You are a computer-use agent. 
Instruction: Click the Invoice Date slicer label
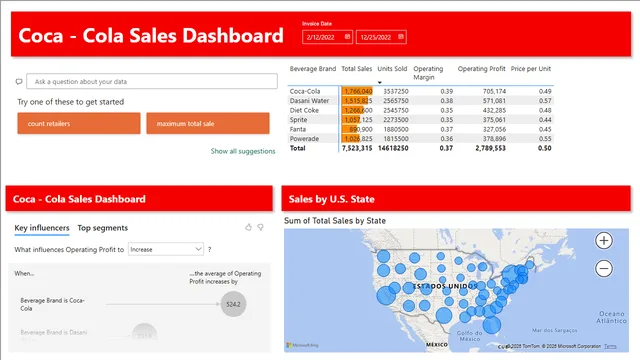(317, 24)
